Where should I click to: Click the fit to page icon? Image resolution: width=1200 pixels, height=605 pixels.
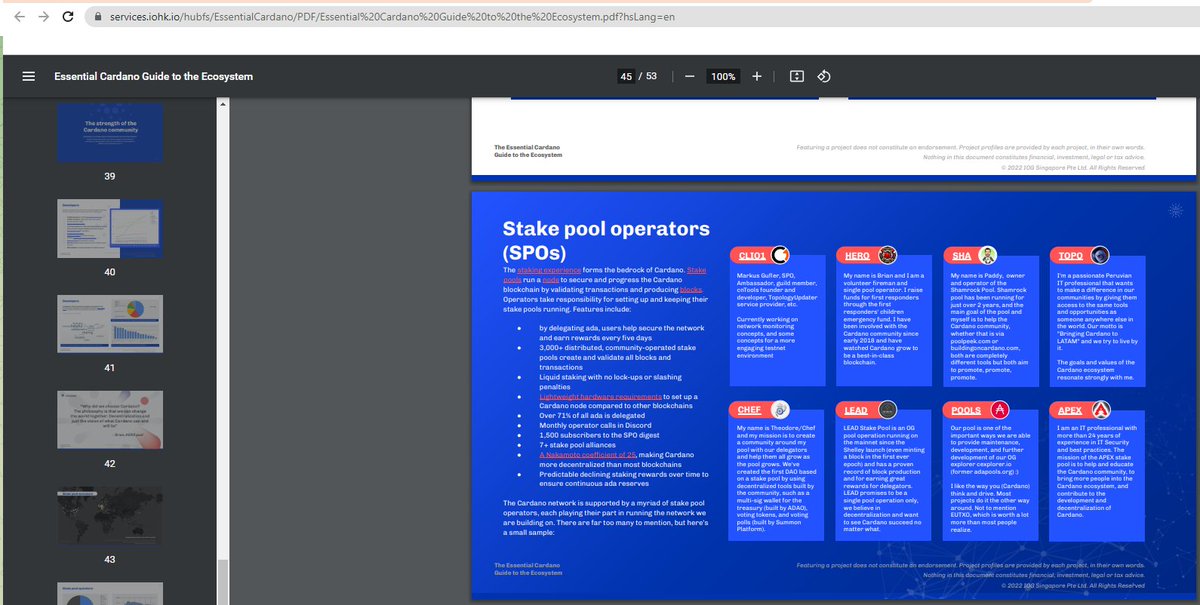click(797, 76)
